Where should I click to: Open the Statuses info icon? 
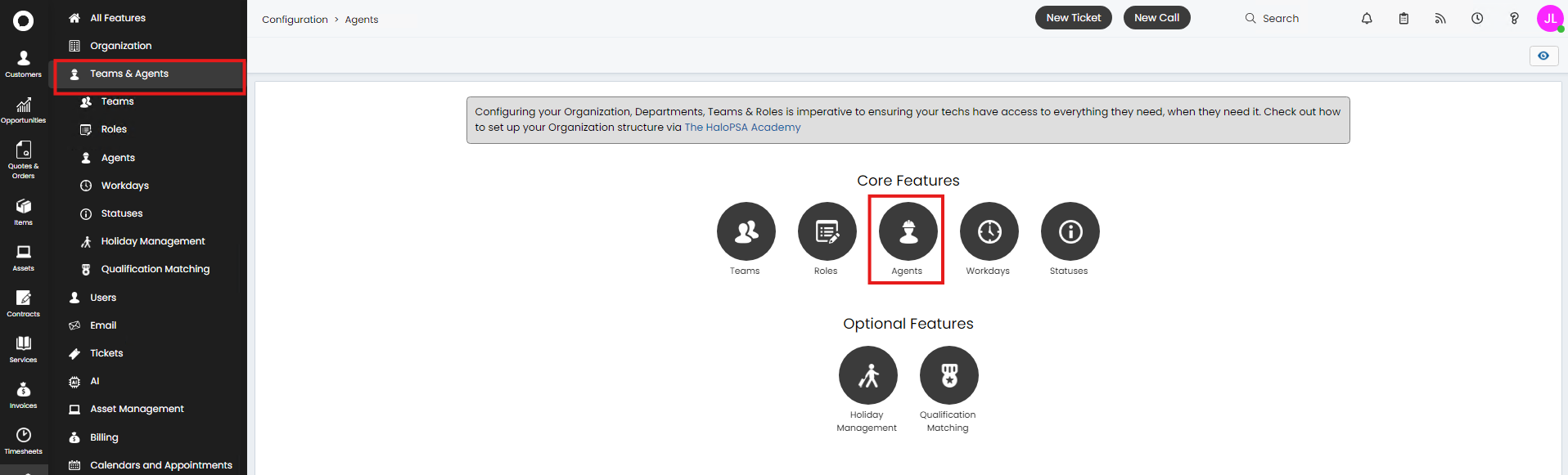point(1070,232)
